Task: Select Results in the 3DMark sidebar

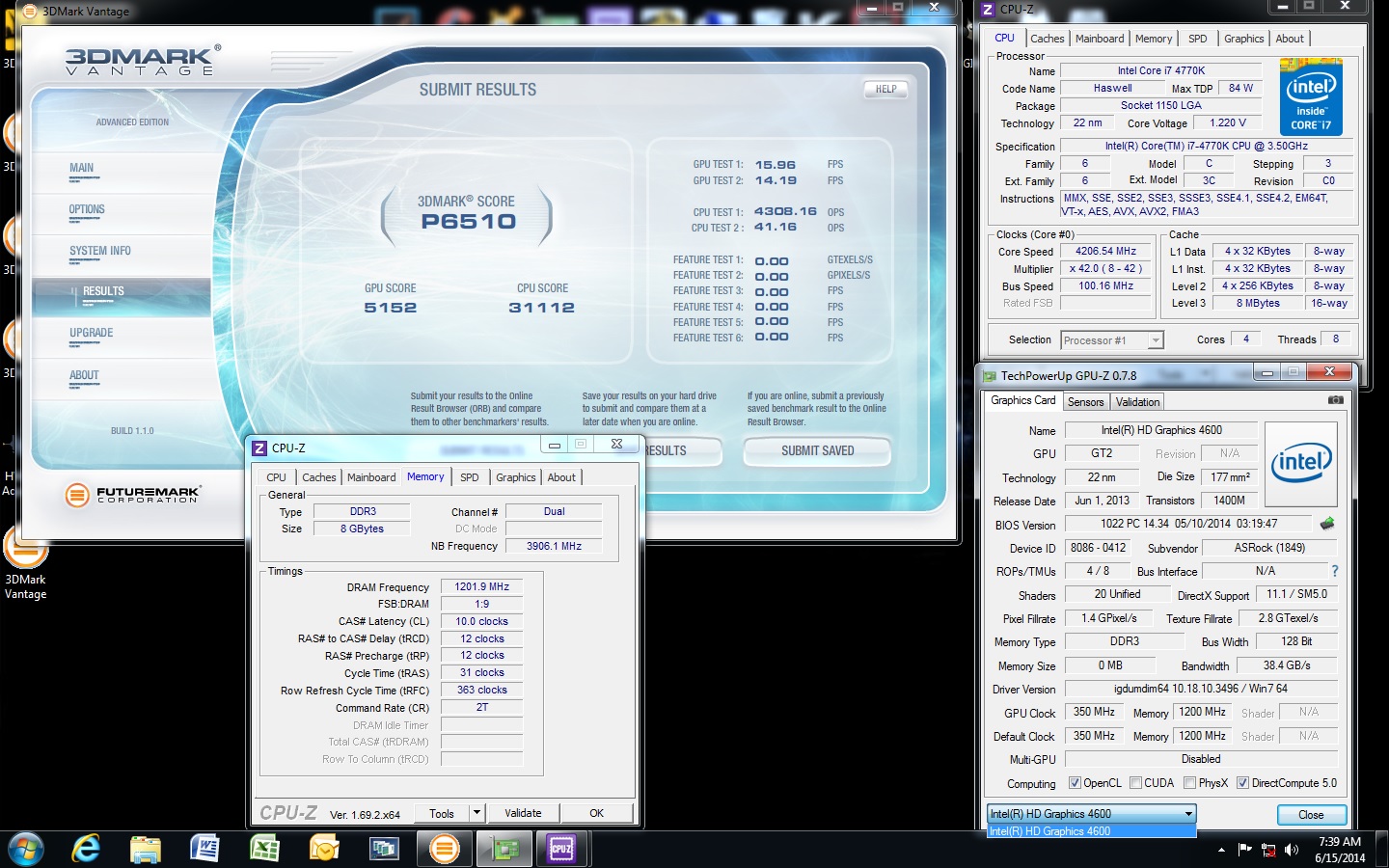Action: pos(122,297)
